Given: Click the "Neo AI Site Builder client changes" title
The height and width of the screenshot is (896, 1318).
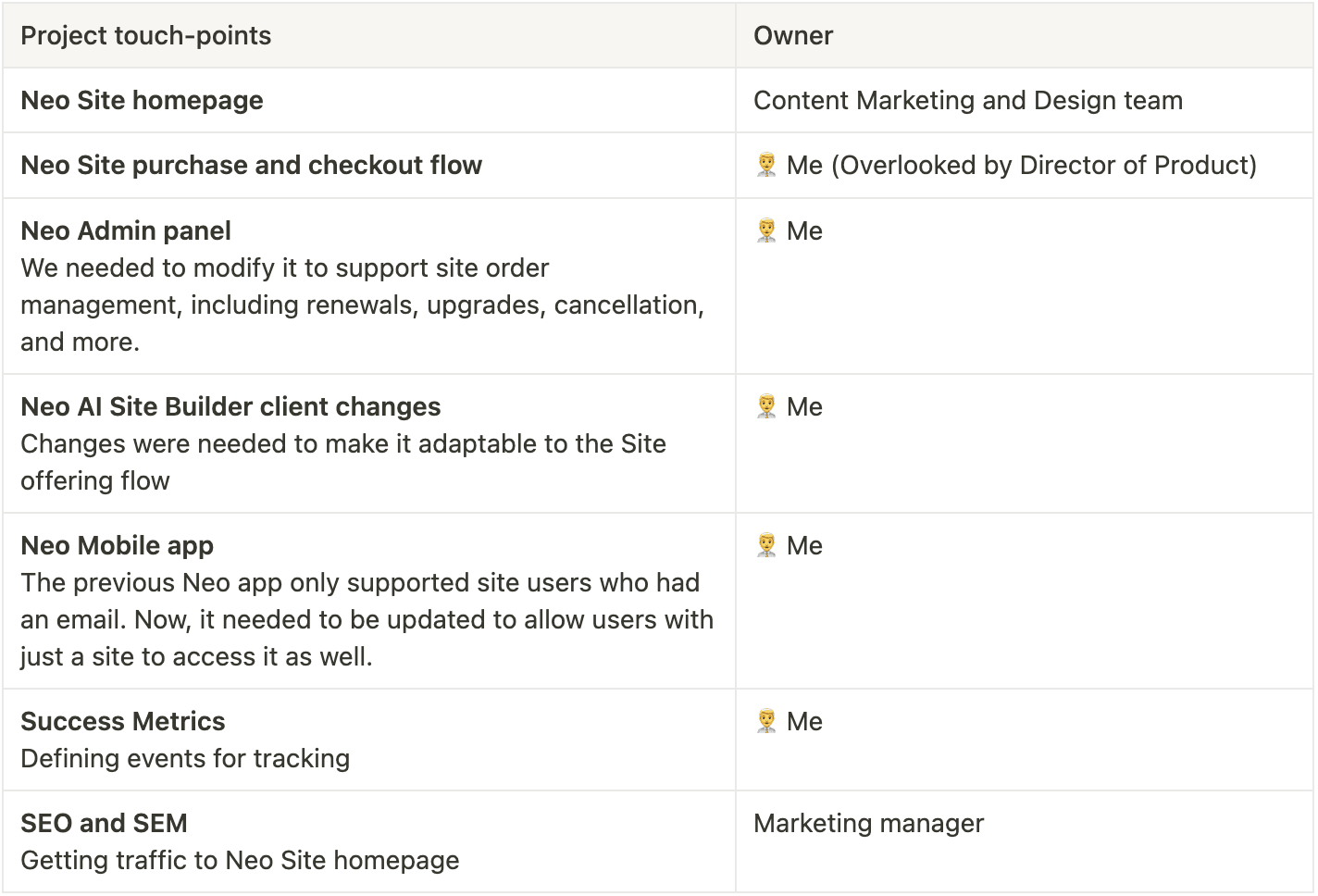Looking at the screenshot, I should [x=230, y=406].
